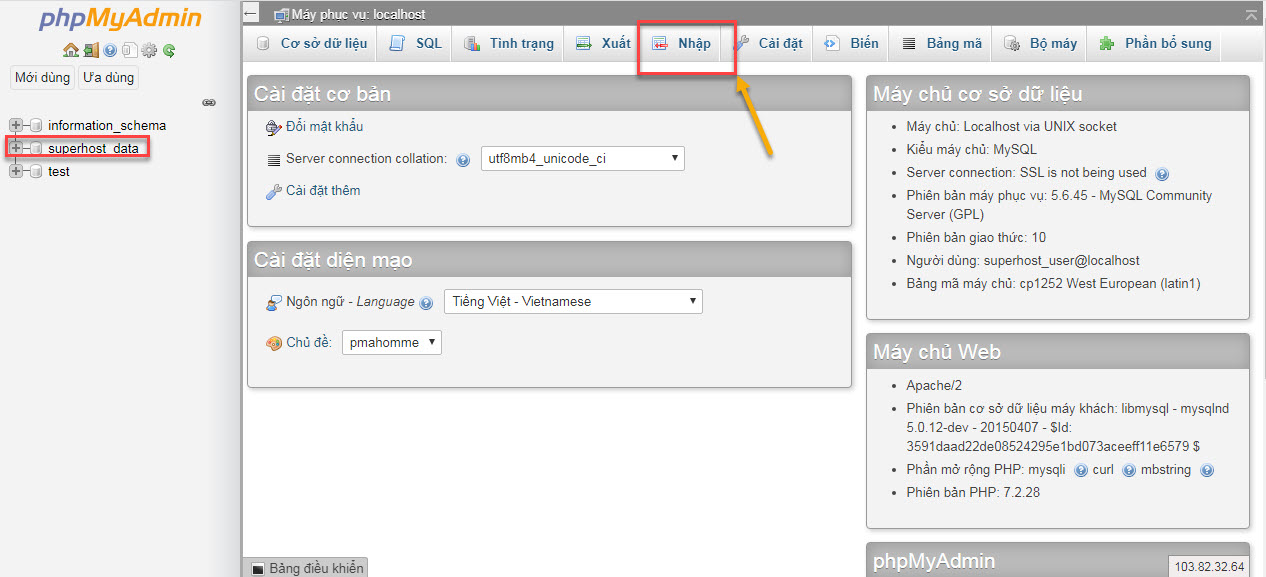Expand the superhost_data database node
1266x577 pixels.
16,148
